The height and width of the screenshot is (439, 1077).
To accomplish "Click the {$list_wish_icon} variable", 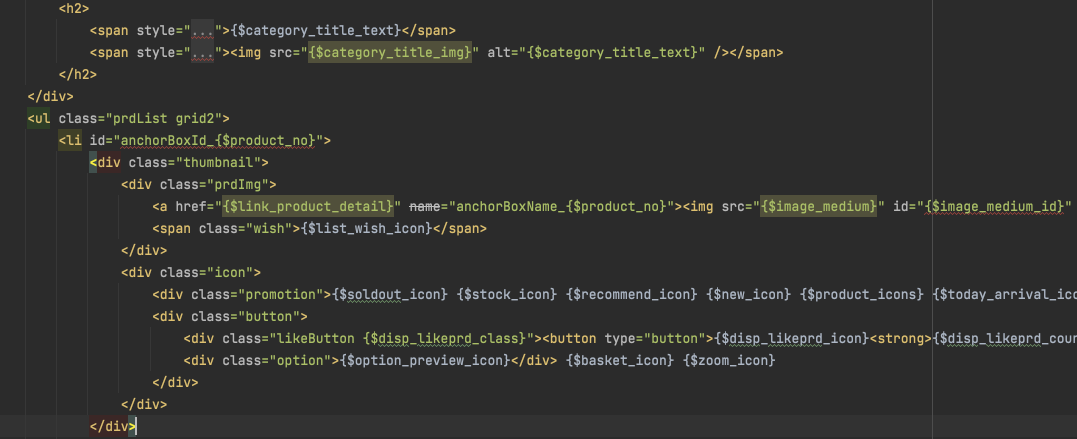I will click(366, 228).
